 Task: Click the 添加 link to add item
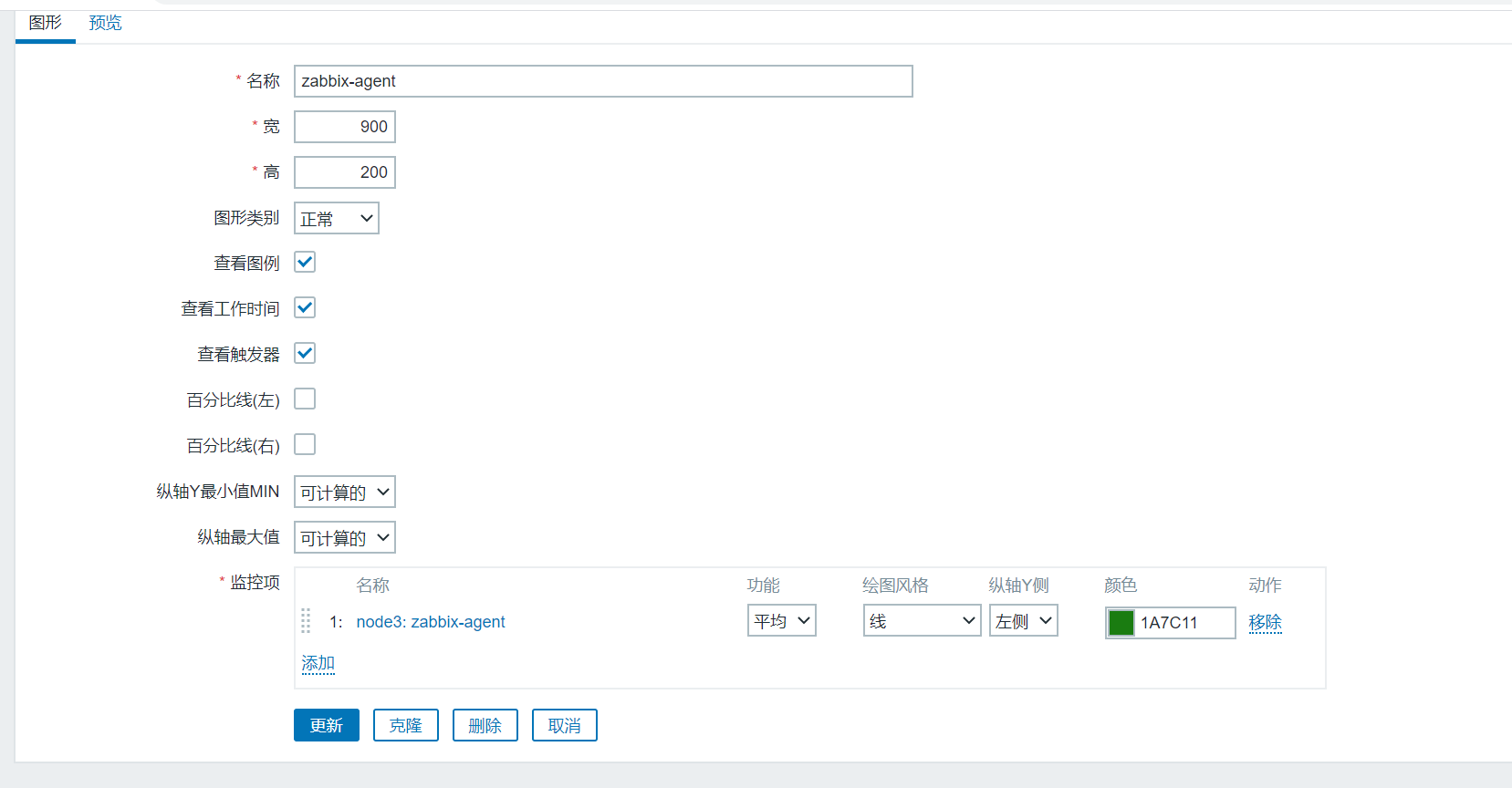(318, 663)
